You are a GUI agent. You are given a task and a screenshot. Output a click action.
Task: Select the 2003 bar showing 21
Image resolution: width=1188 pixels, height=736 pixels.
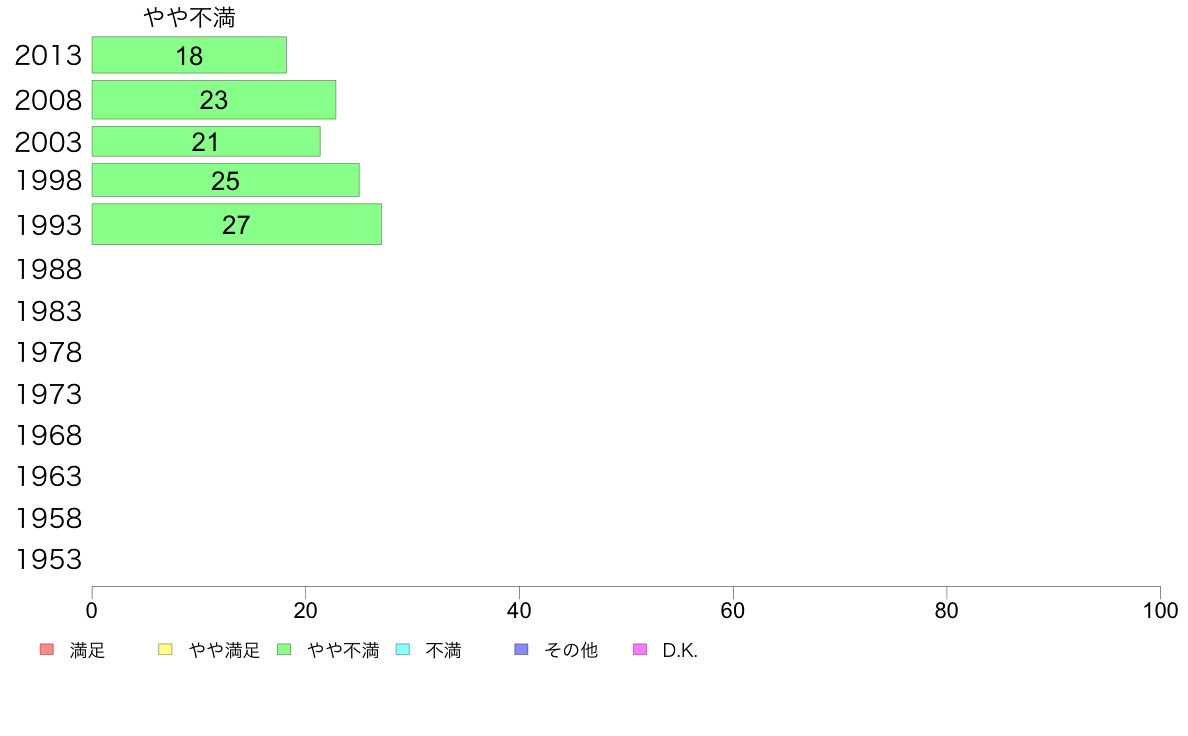(206, 141)
